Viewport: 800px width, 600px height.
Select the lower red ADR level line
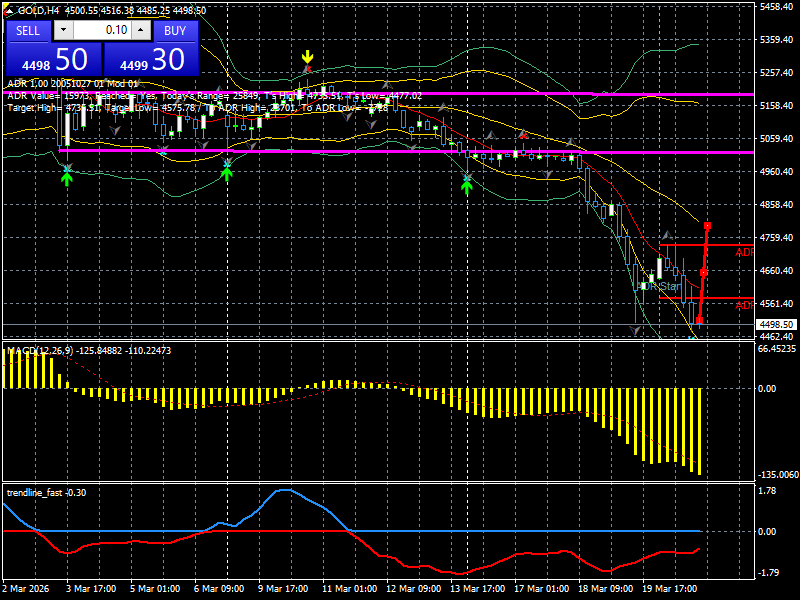[707, 298]
